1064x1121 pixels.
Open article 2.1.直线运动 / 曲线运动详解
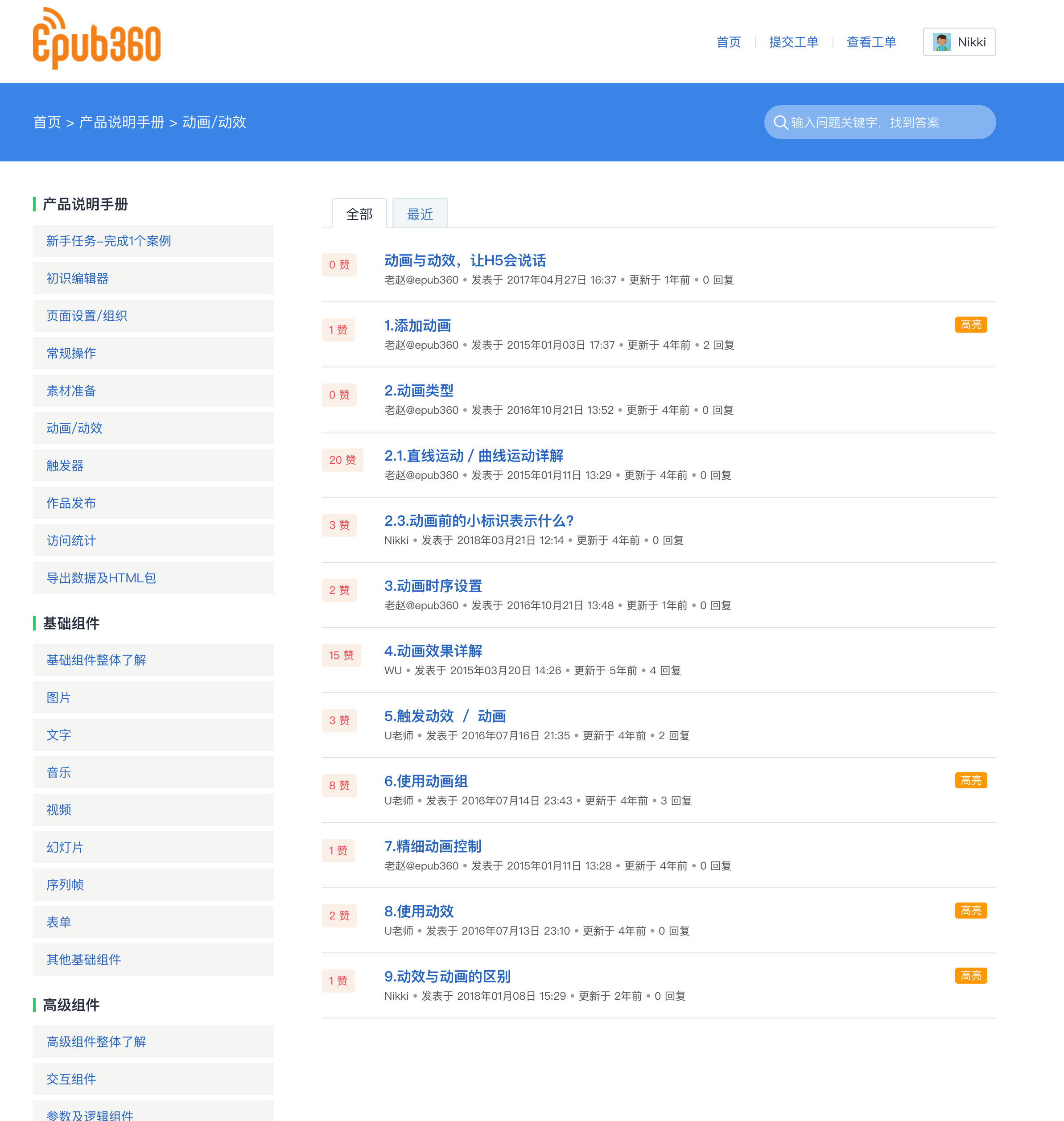point(474,456)
